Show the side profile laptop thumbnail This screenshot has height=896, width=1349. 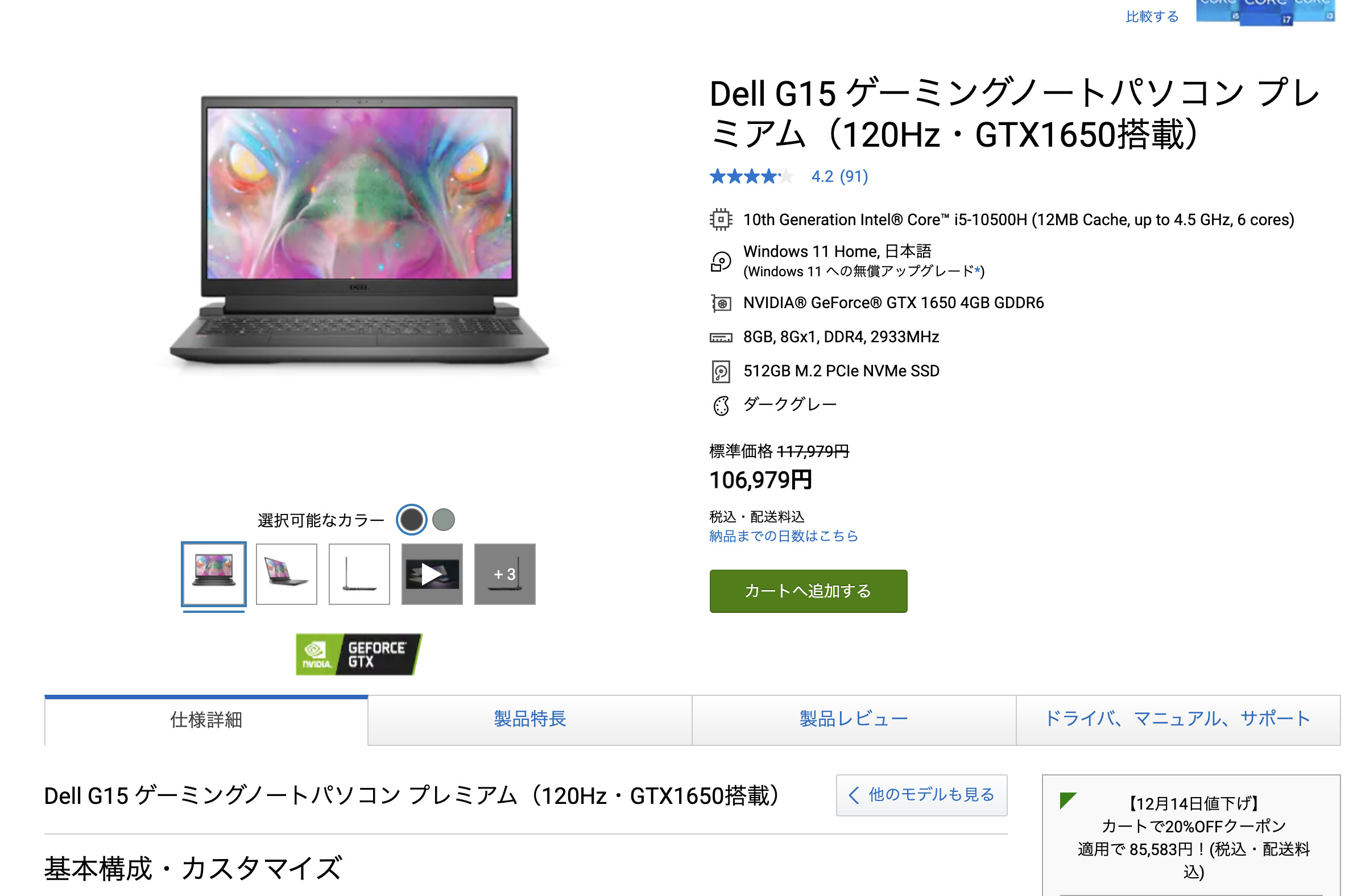coord(359,574)
